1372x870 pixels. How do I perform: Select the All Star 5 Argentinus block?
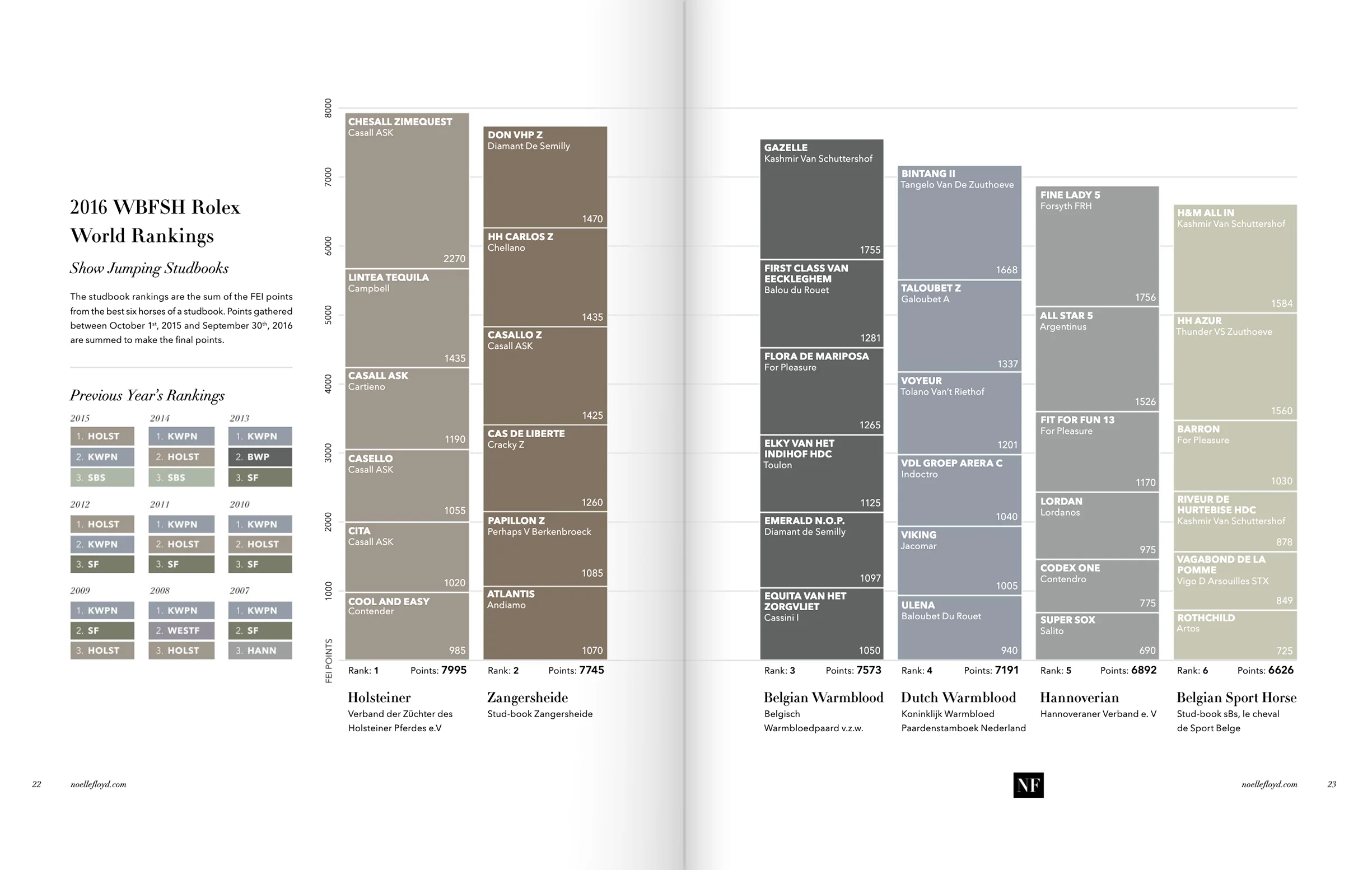[x=1098, y=359]
